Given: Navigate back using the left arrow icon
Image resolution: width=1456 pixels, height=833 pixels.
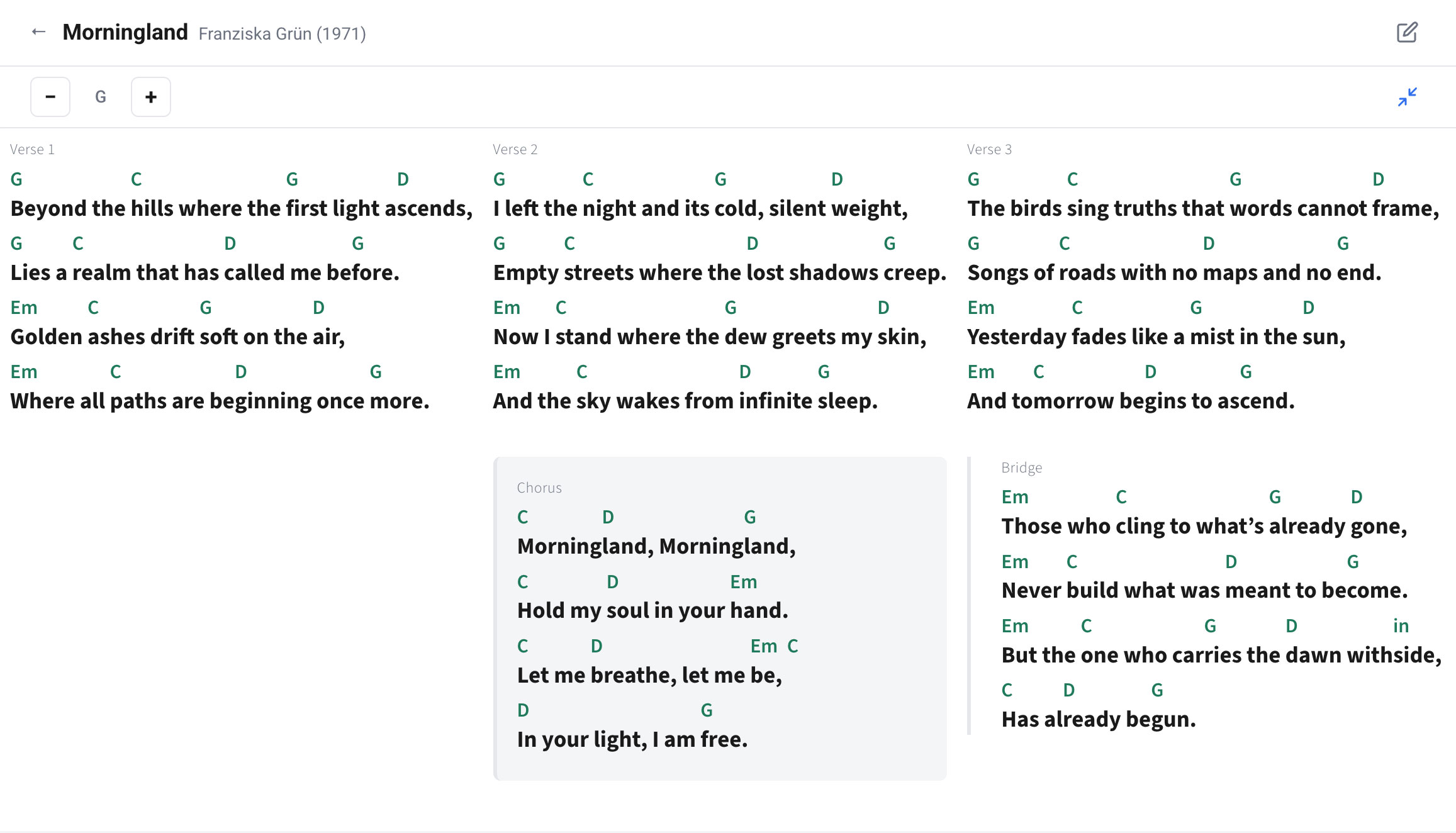Looking at the screenshot, I should tap(38, 31).
